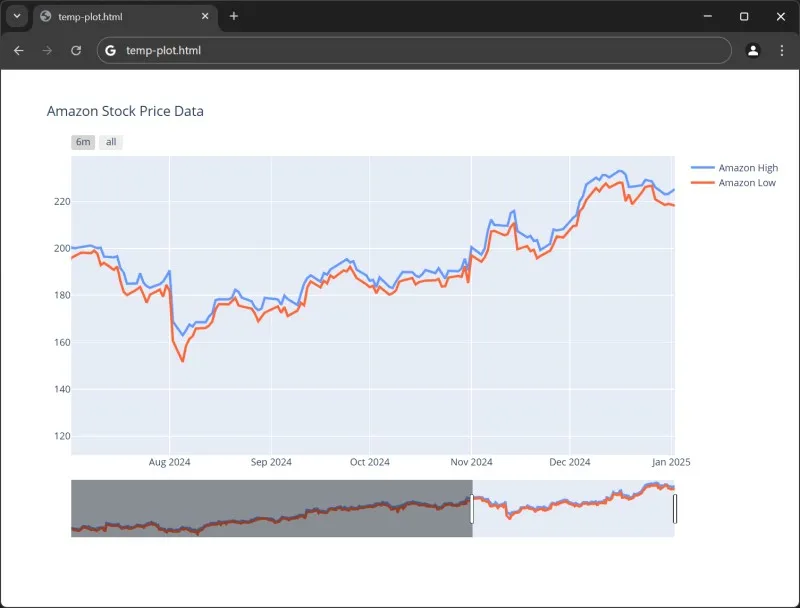The width and height of the screenshot is (800, 608).
Task: Reload the temp-plot.html page
Action: (76, 50)
